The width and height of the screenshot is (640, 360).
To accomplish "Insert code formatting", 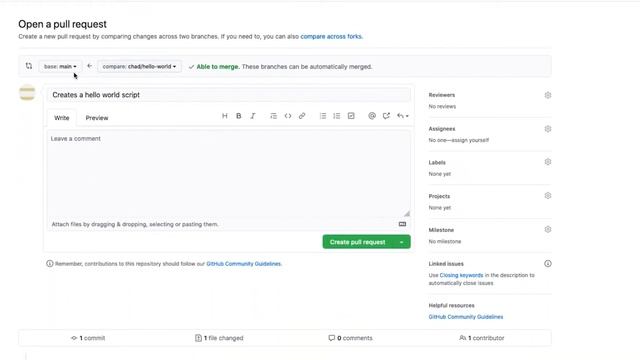I will [x=288, y=116].
